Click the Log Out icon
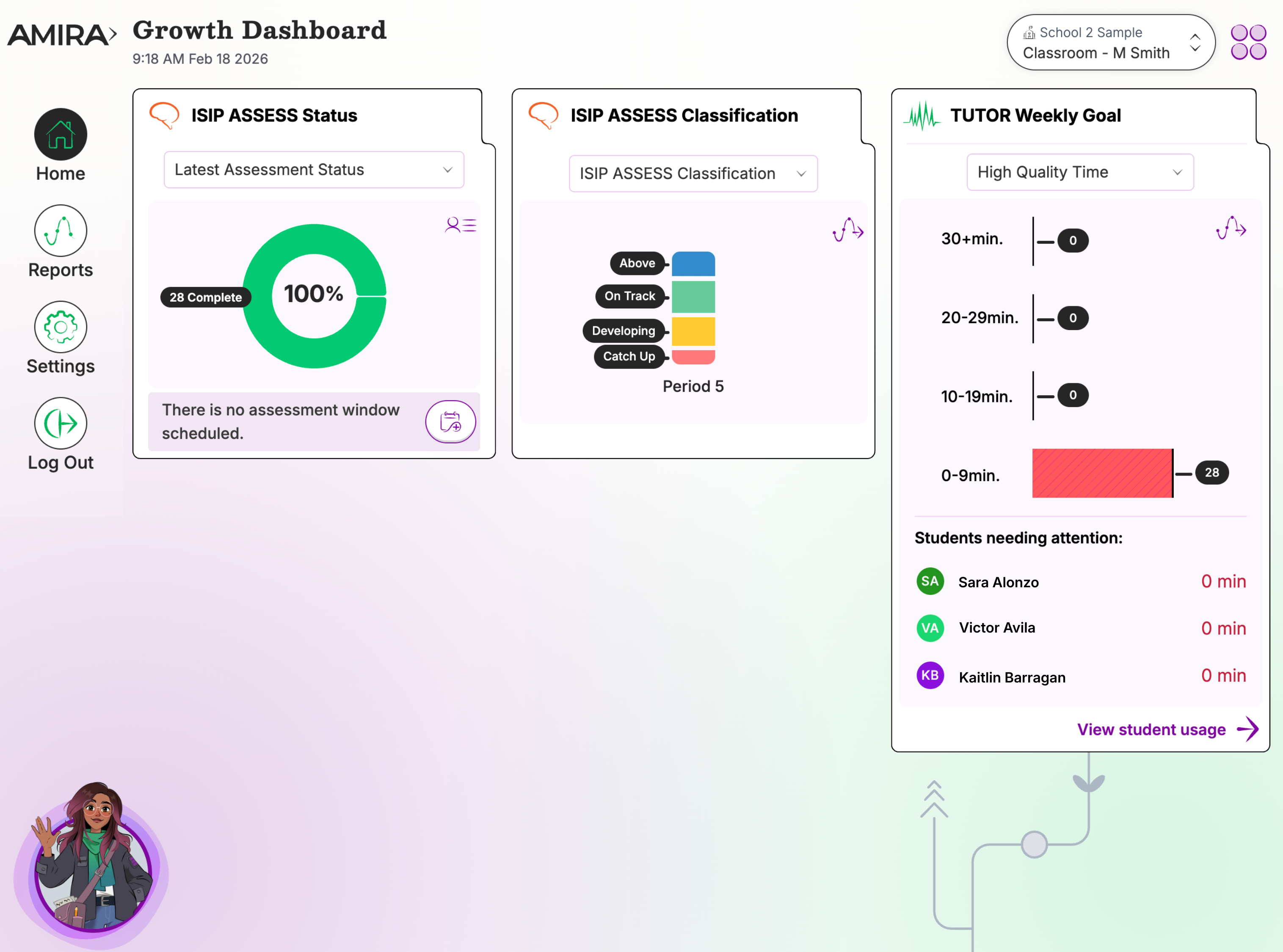The height and width of the screenshot is (952, 1283). coord(61,423)
